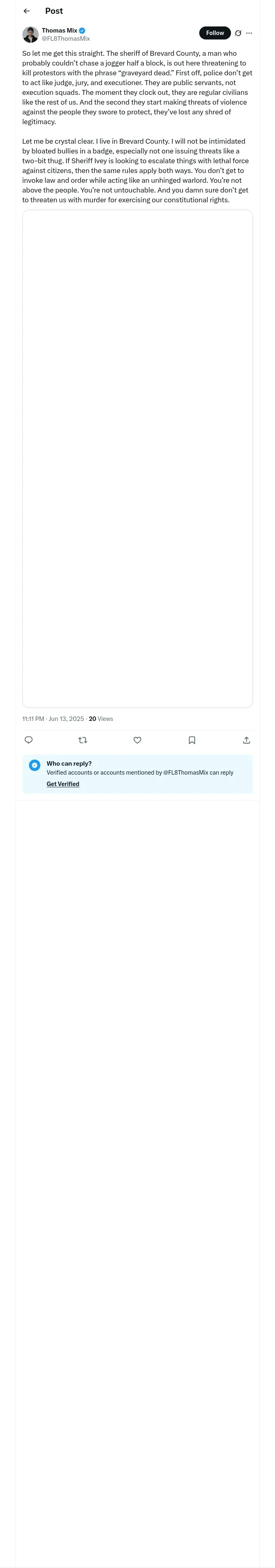The height and width of the screenshot is (1568, 275).
Task: Click the 20 Views count
Action: [x=101, y=719]
